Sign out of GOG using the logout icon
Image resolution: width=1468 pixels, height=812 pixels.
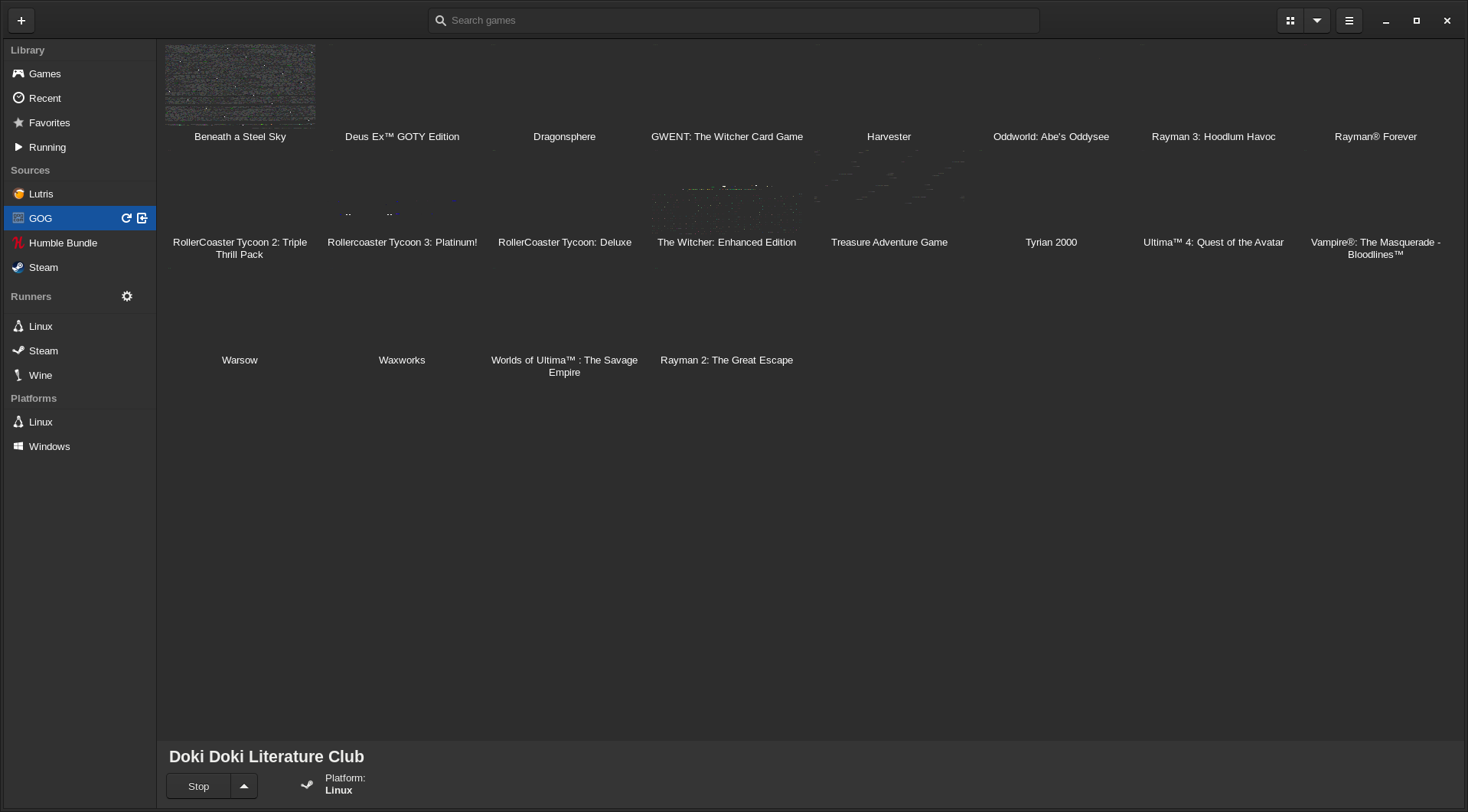pyautogui.click(x=142, y=218)
